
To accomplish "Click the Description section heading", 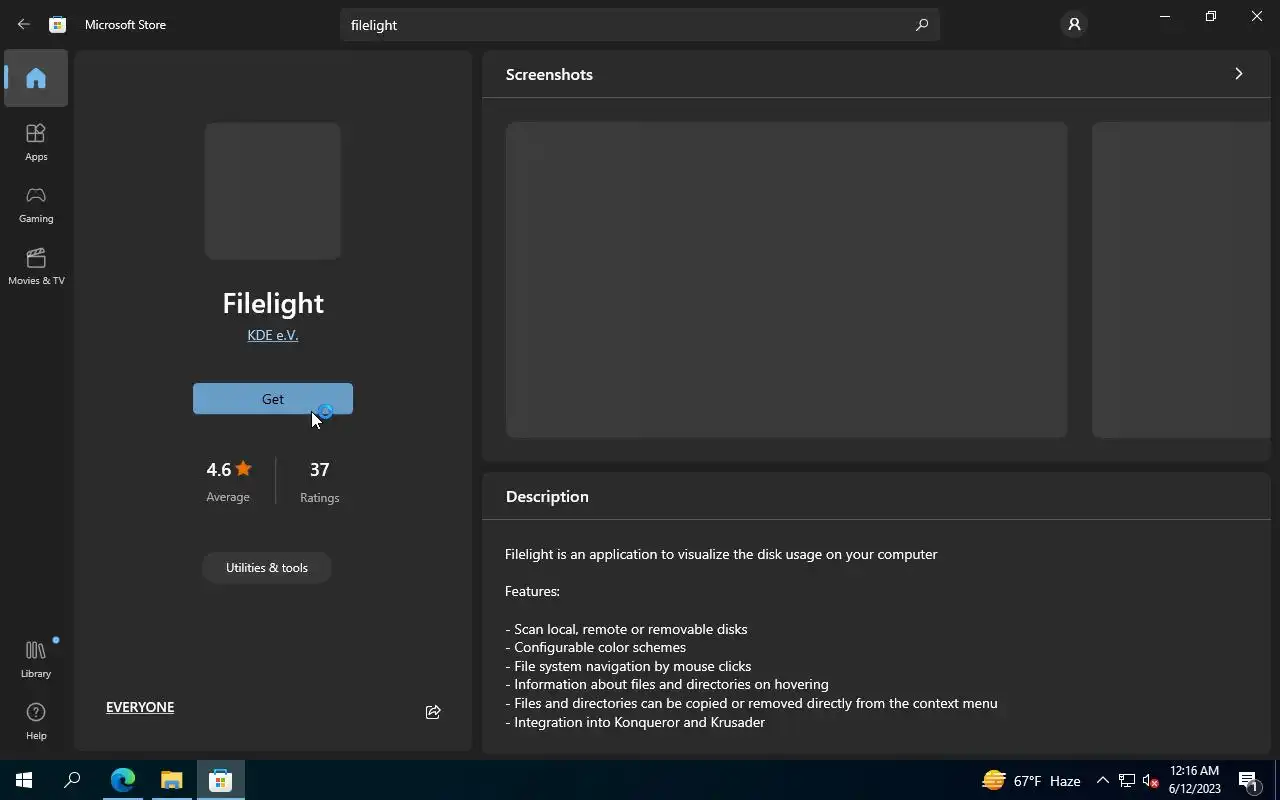I will [547, 496].
